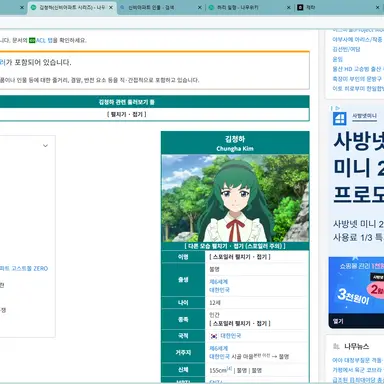Click the black square favicon on the last tab

pos(300,7)
